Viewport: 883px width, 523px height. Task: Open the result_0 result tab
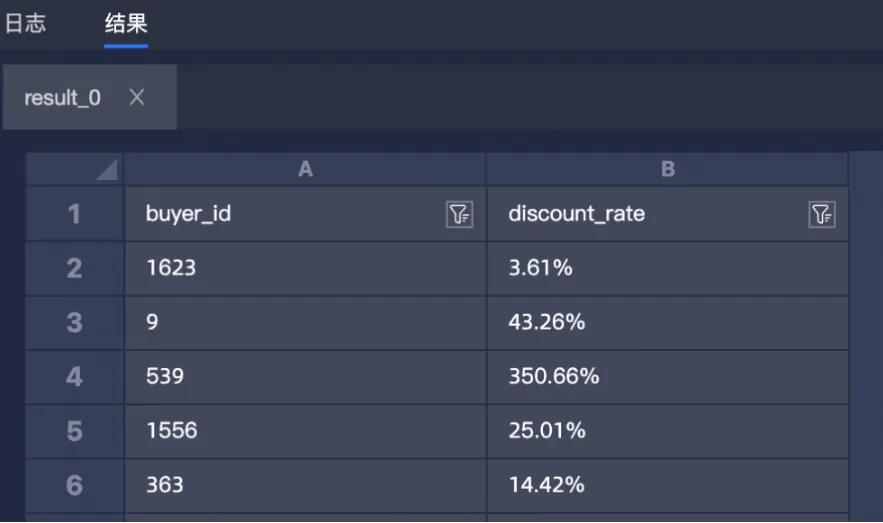pyautogui.click(x=63, y=98)
